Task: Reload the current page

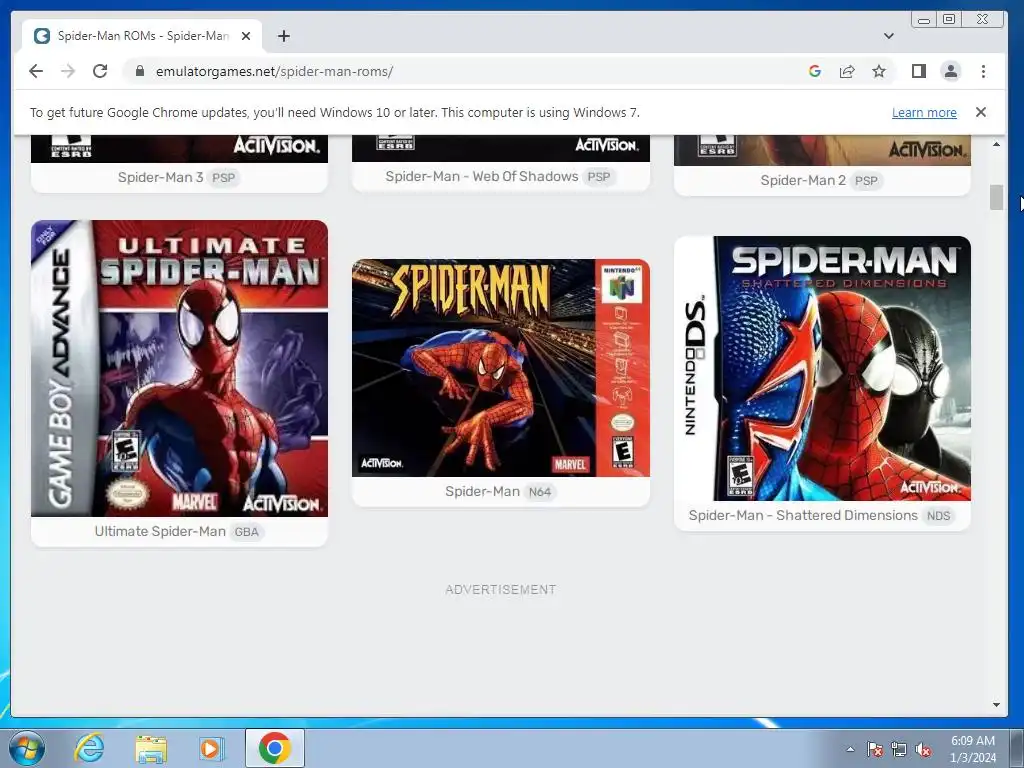Action: pos(100,71)
